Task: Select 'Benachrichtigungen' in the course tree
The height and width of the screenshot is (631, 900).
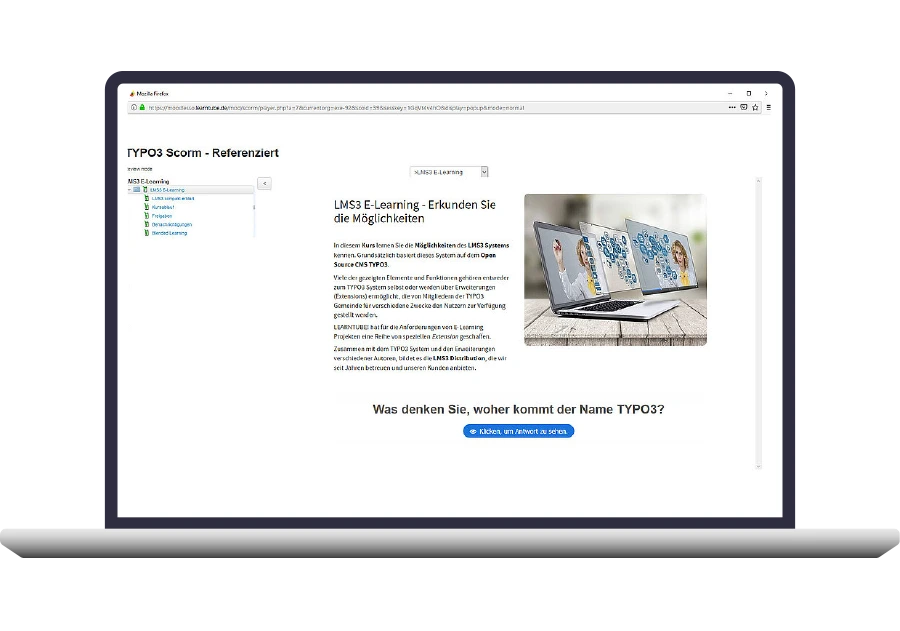Action: (x=172, y=224)
